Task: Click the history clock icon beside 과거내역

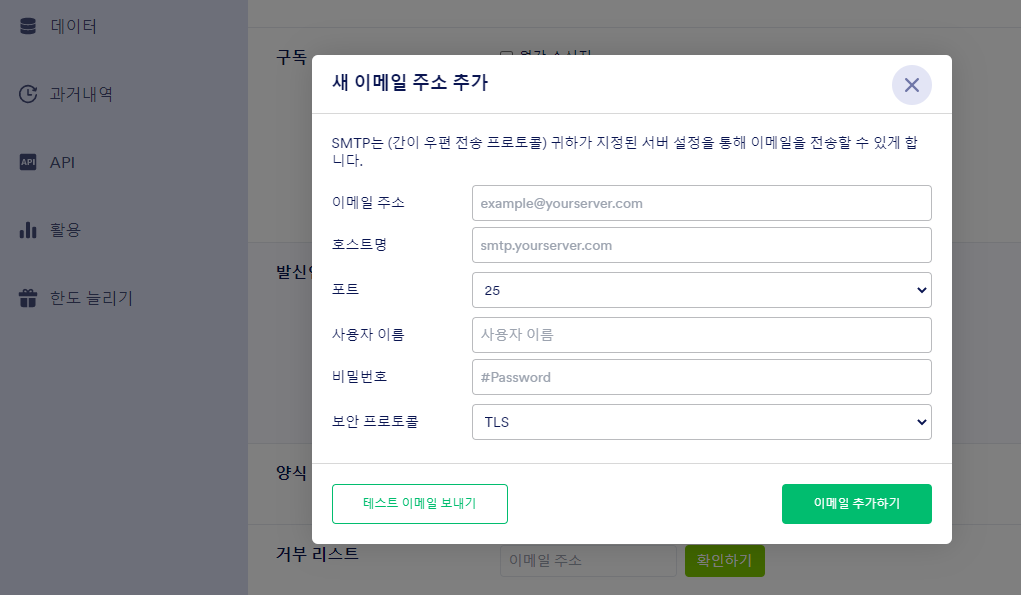Action: 28,95
